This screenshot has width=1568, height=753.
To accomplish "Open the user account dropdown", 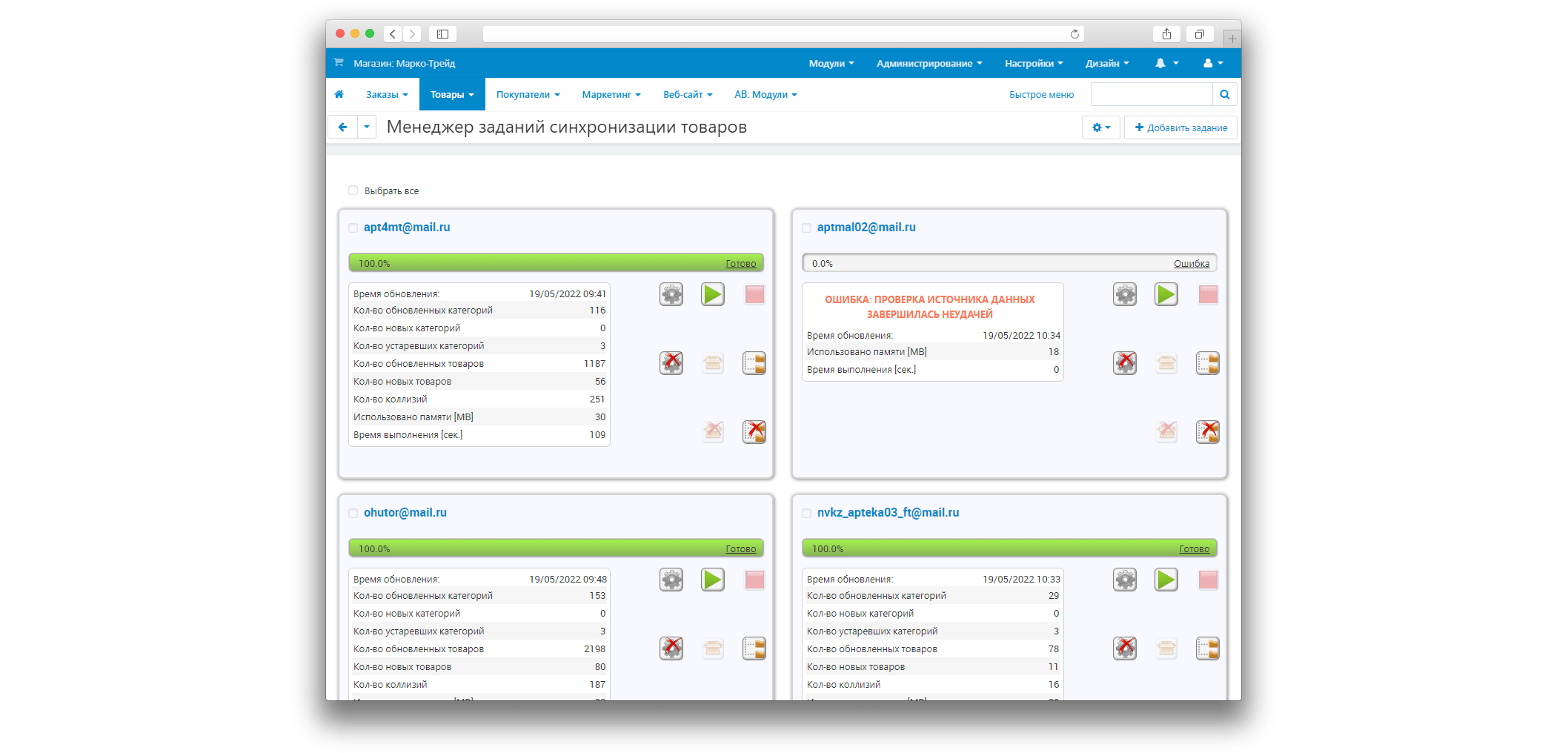I will click(1213, 63).
